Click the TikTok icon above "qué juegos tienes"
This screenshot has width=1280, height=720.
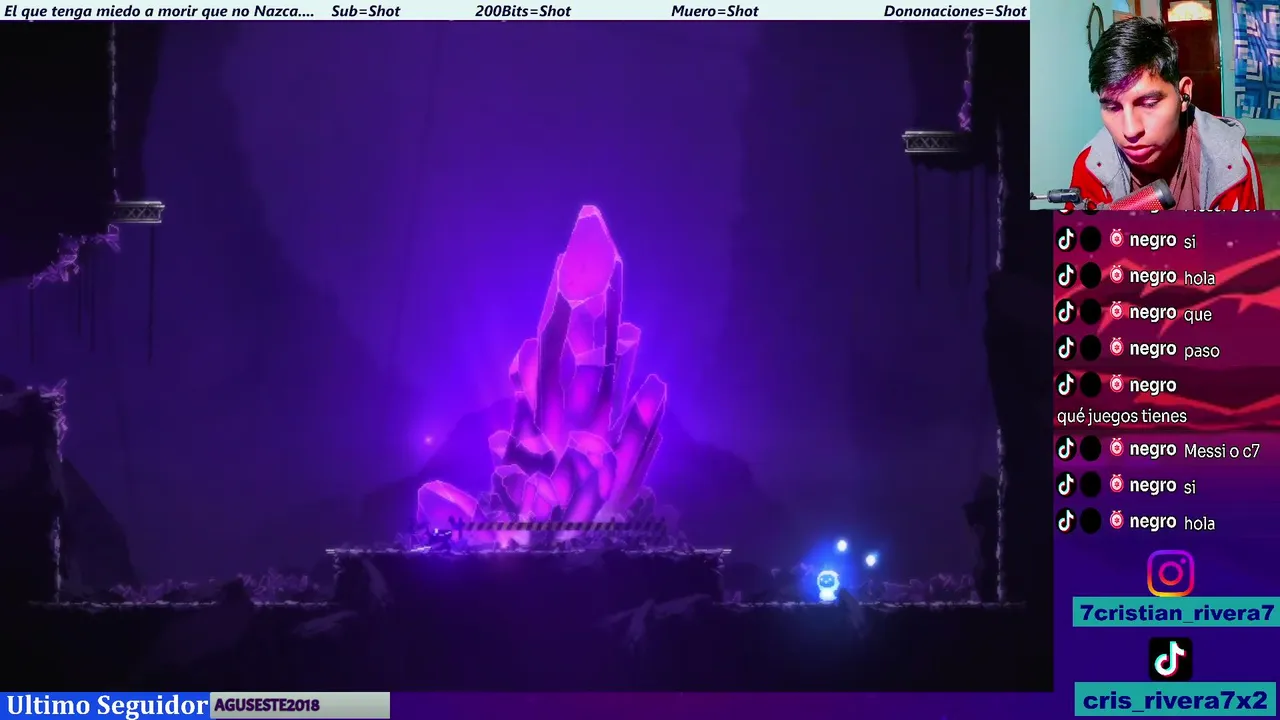[1066, 384]
